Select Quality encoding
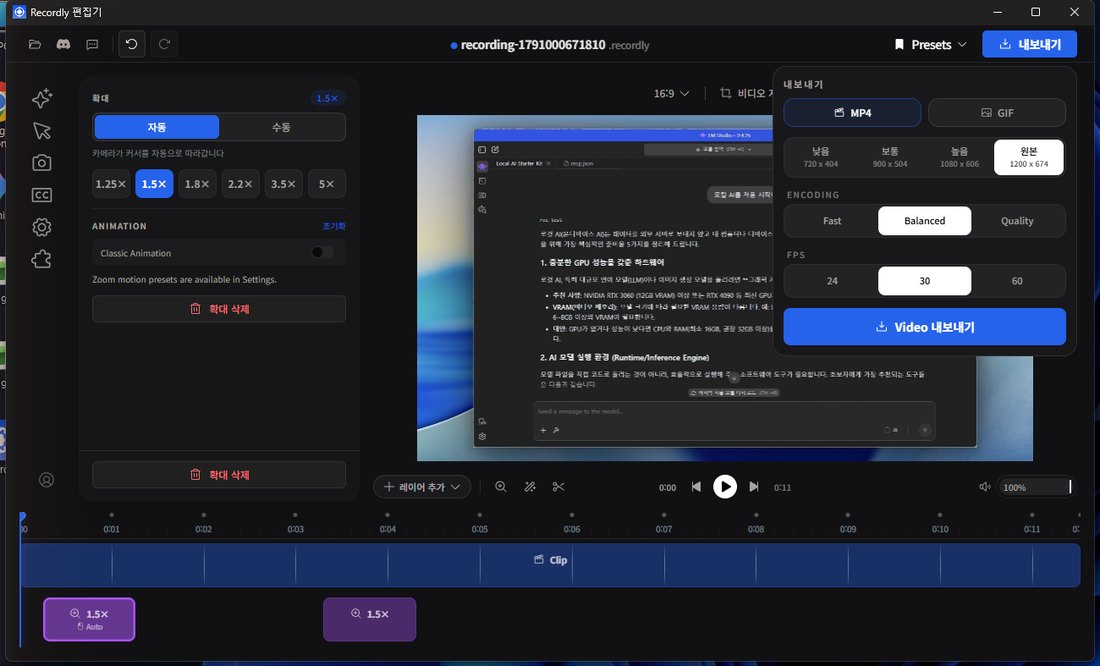Screen dimensions: 1100x666 [1017, 220]
